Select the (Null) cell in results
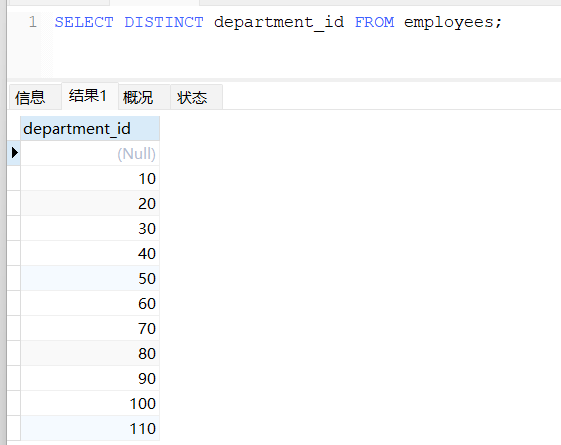561x445 pixels. [x=90, y=153]
